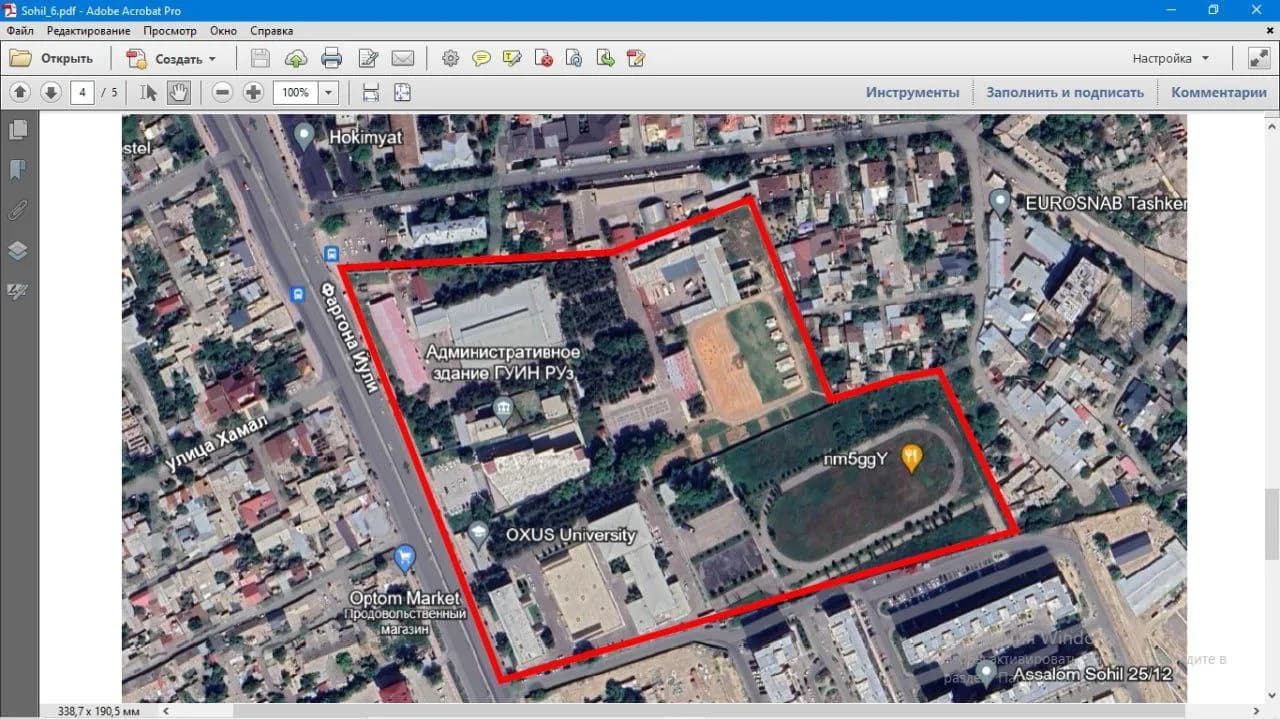Open the Bookmarks side panel
Screen dimensions: 1280x719
pos(18,170)
